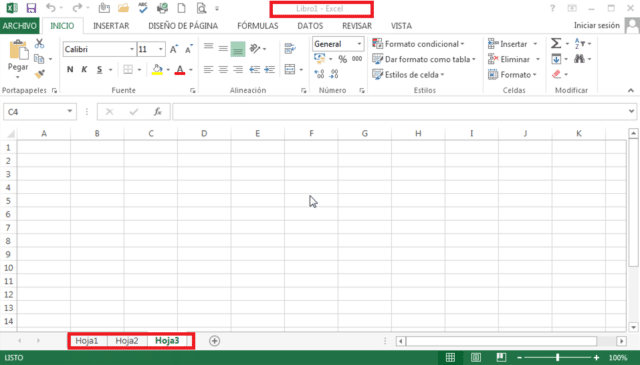This screenshot has width=640, height=365.
Task: Switch to DISEÑO DE PÁGINA tab
Action: coord(183,26)
